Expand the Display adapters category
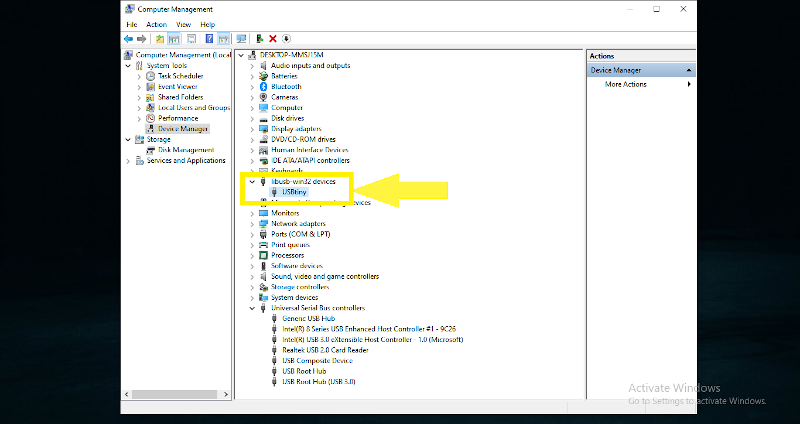 point(252,129)
